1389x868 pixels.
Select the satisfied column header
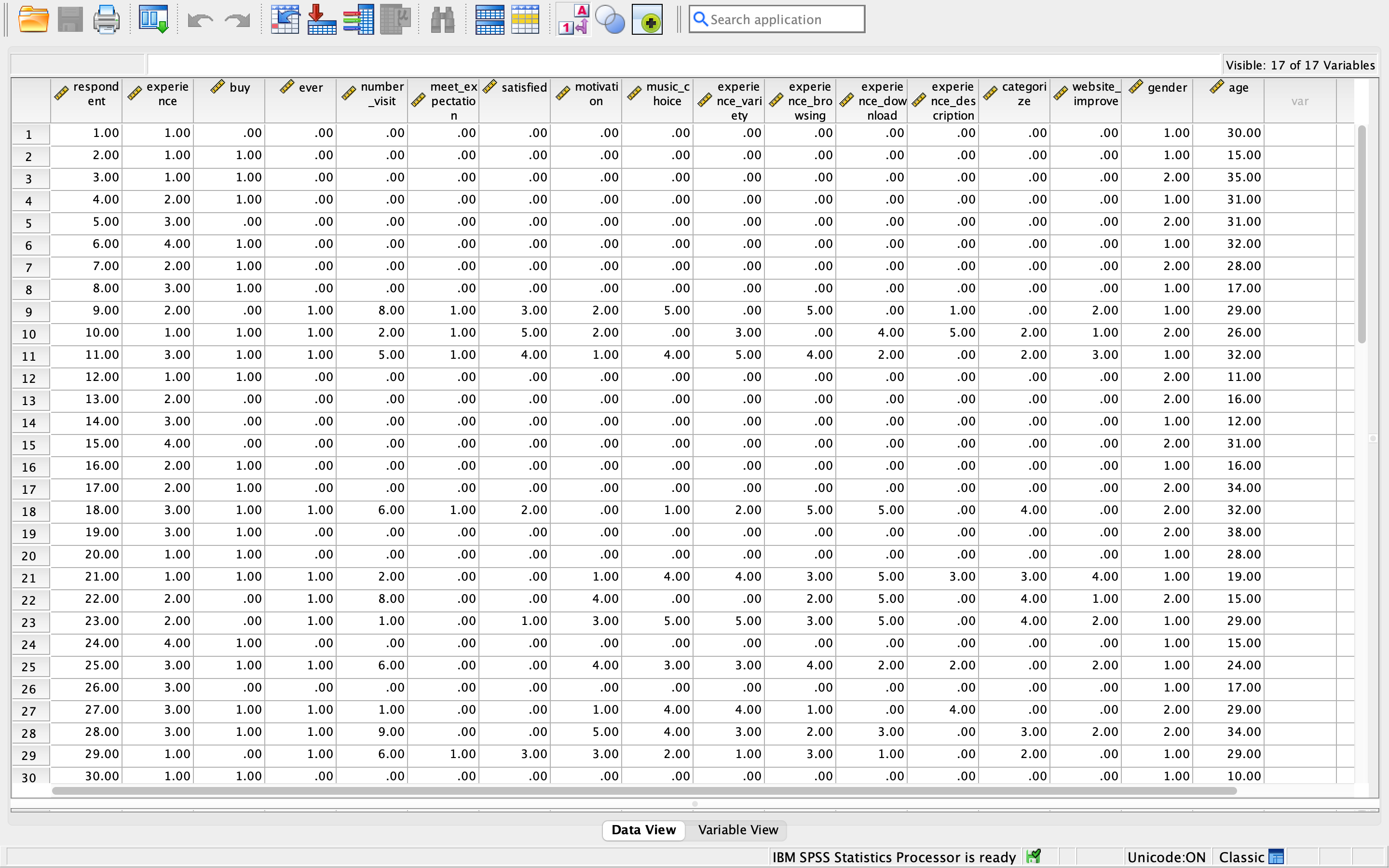click(515, 100)
